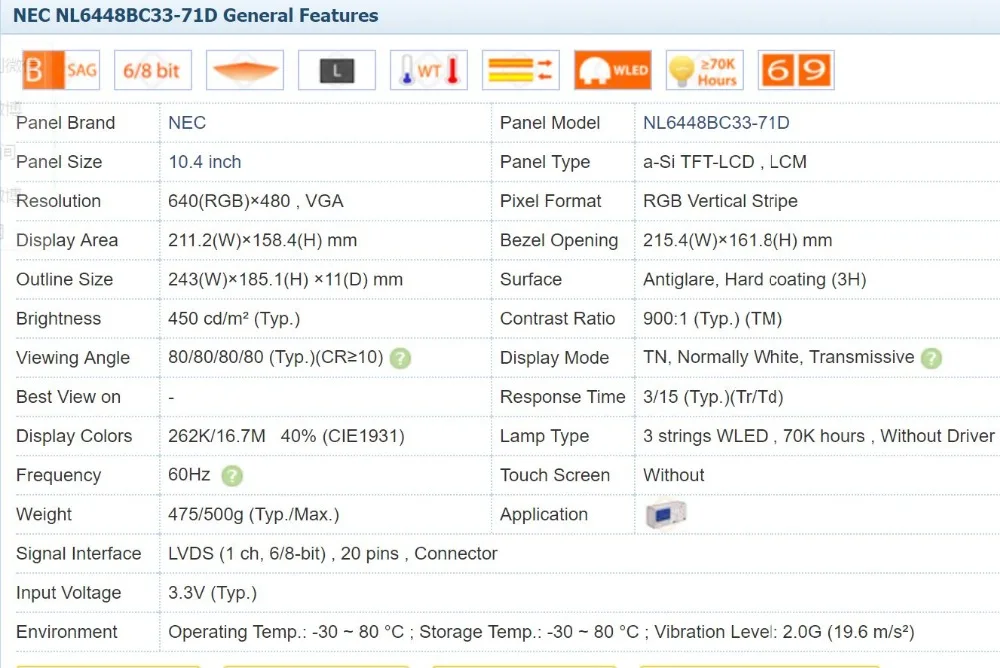The height and width of the screenshot is (668, 1000).
Task: Click the ≥70K Hours lightbulb icon
Action: click(704, 70)
